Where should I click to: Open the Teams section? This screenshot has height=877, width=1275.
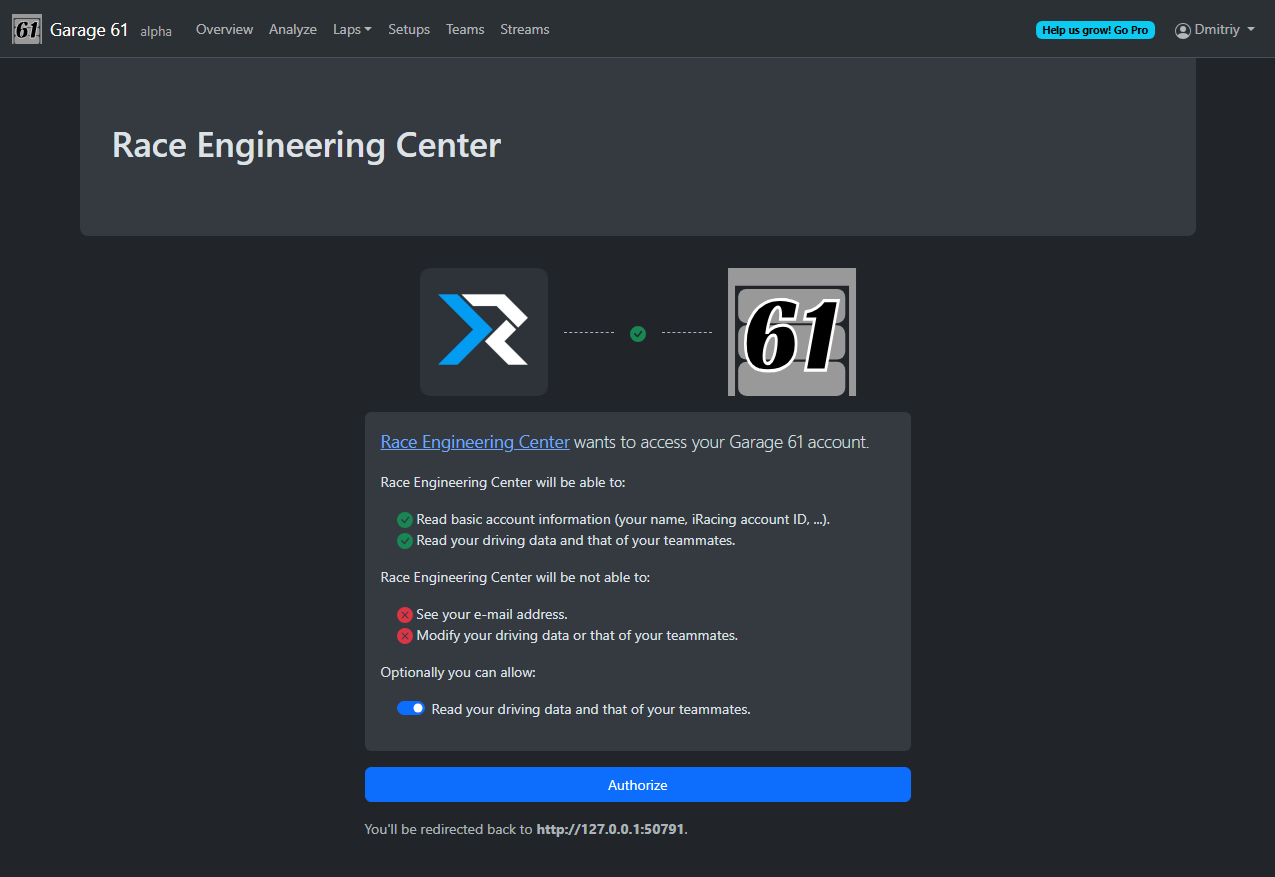click(x=465, y=29)
